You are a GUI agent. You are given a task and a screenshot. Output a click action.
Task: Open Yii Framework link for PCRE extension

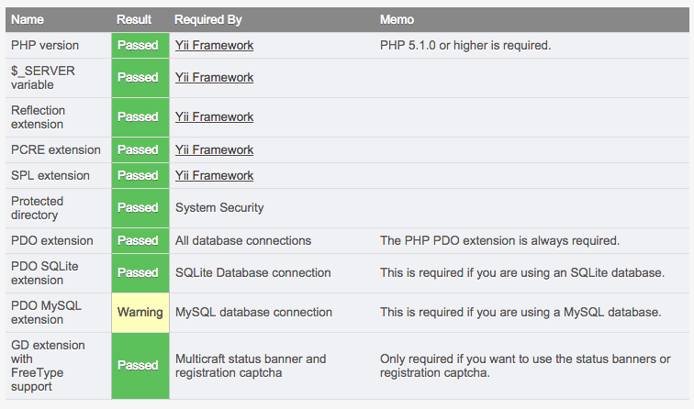(214, 150)
